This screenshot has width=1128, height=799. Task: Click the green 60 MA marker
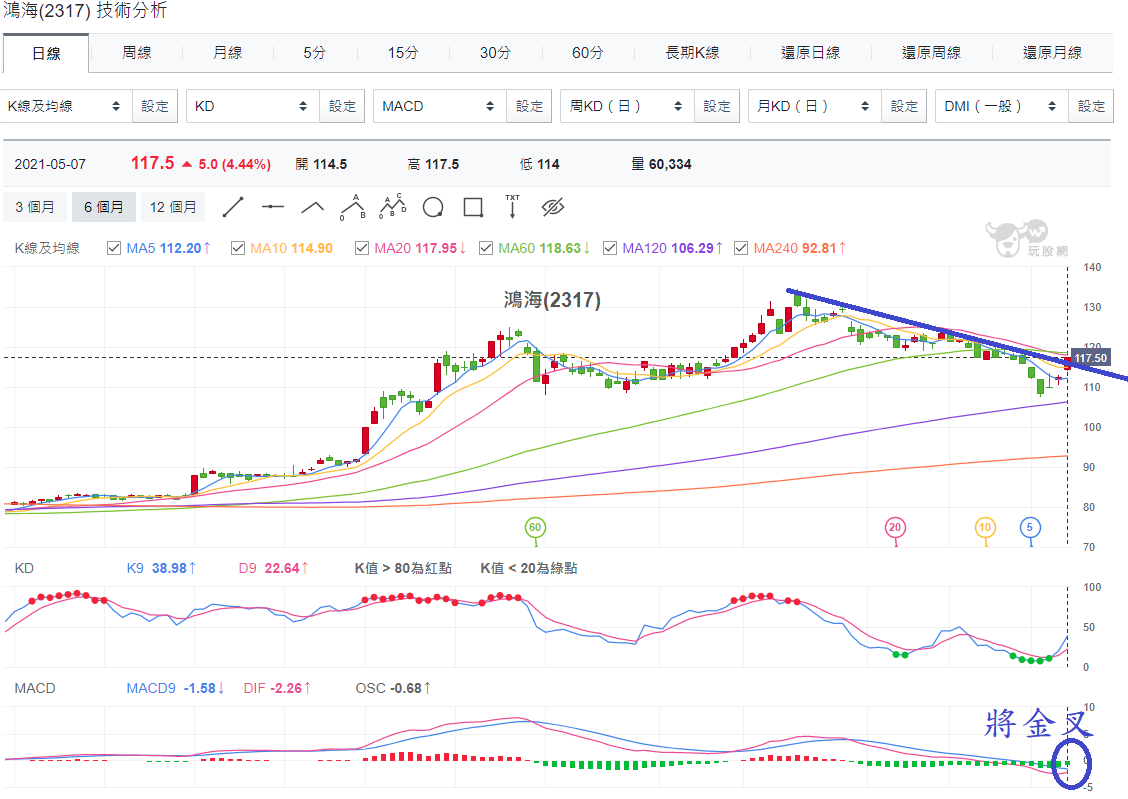click(x=535, y=527)
